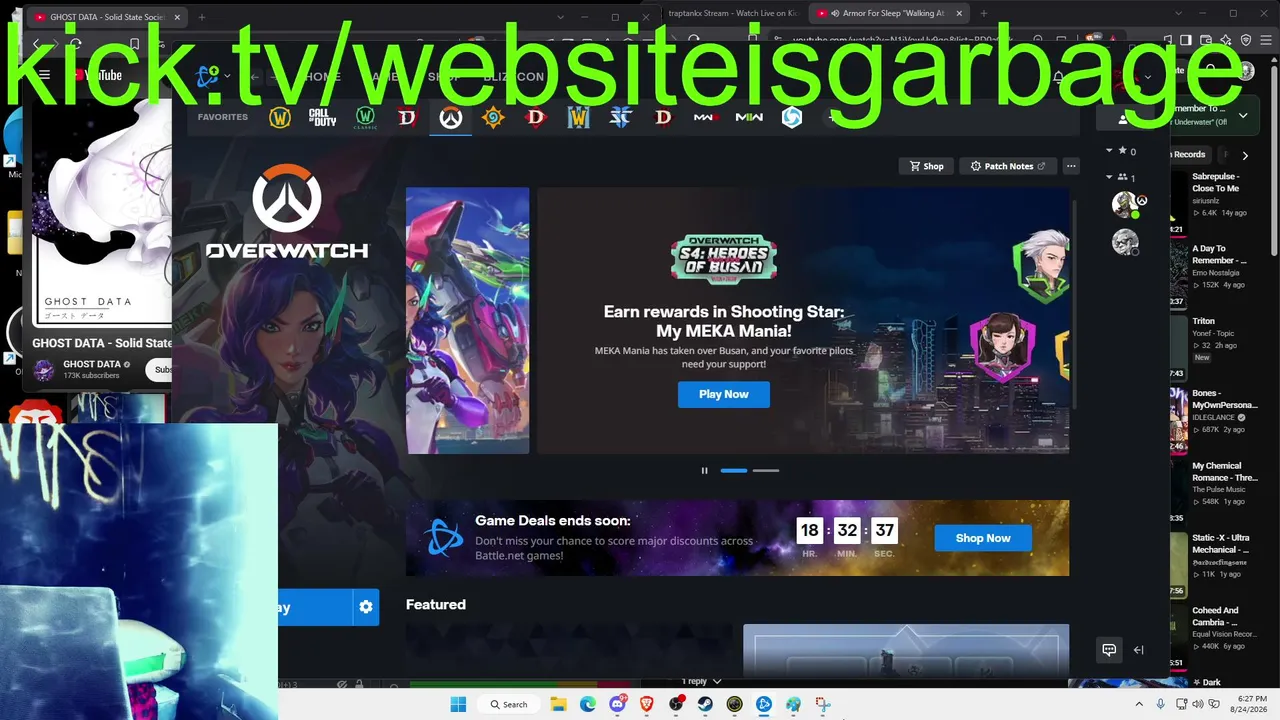Open the GHOST DATA channel name on YouTube

click(92, 364)
